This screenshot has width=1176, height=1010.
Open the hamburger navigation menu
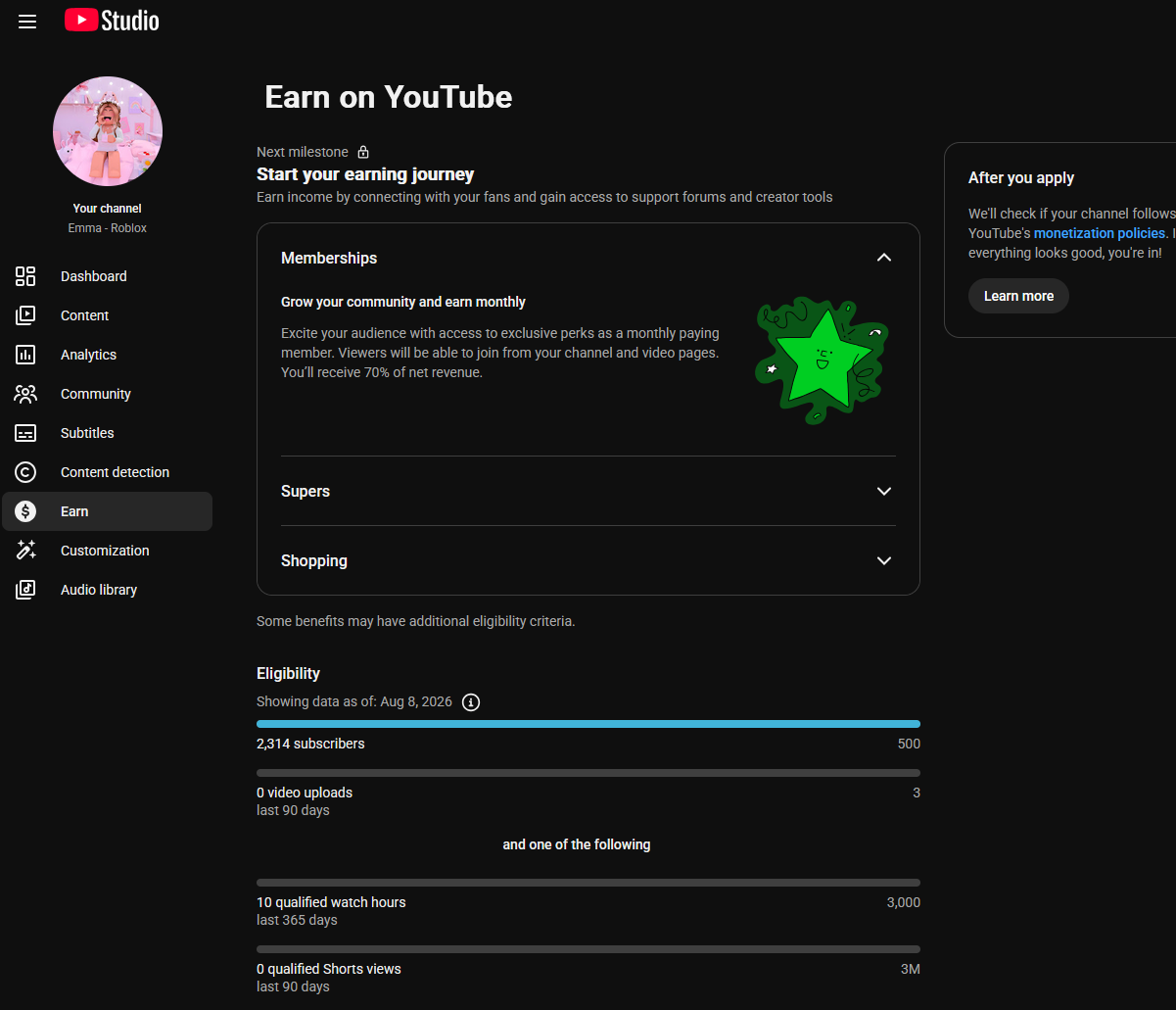pos(27,22)
